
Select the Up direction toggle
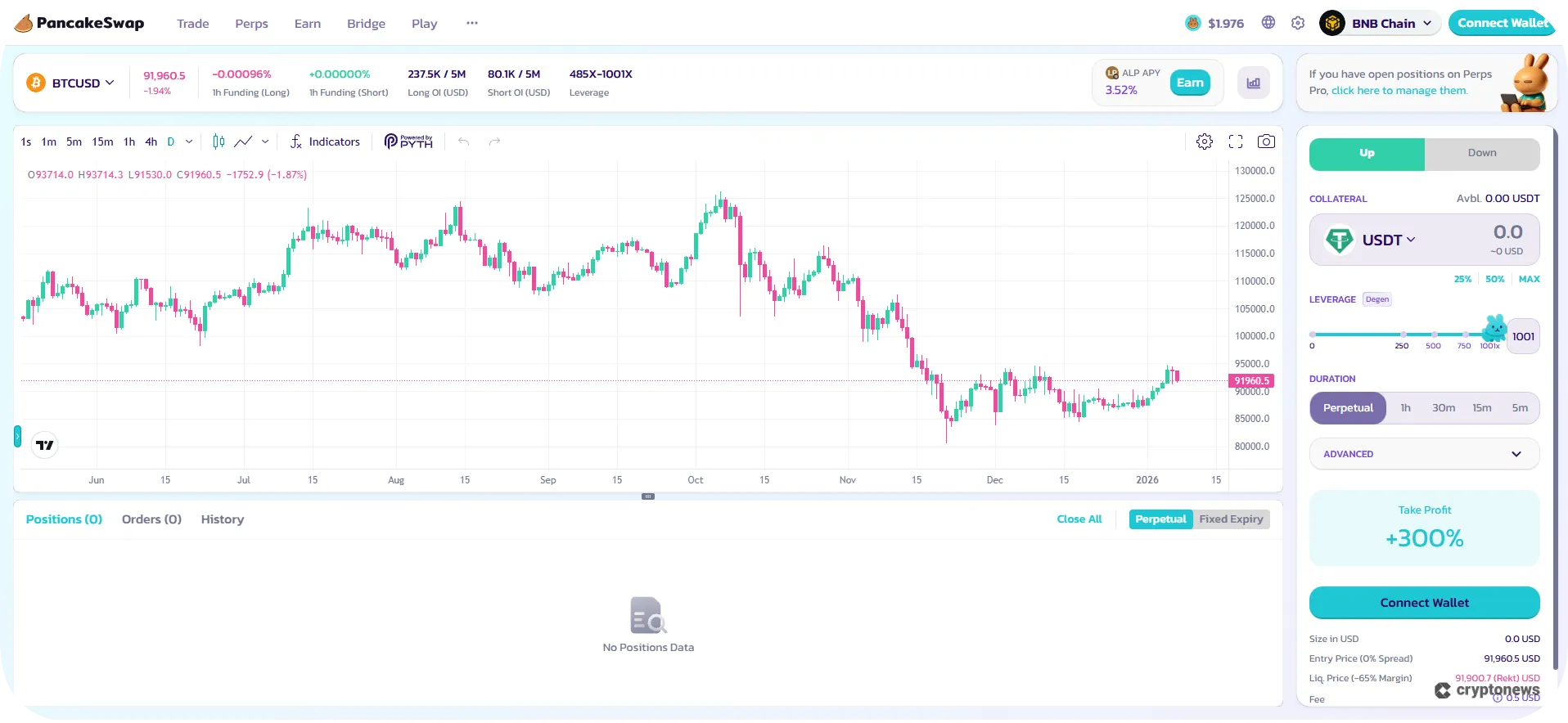(1367, 154)
